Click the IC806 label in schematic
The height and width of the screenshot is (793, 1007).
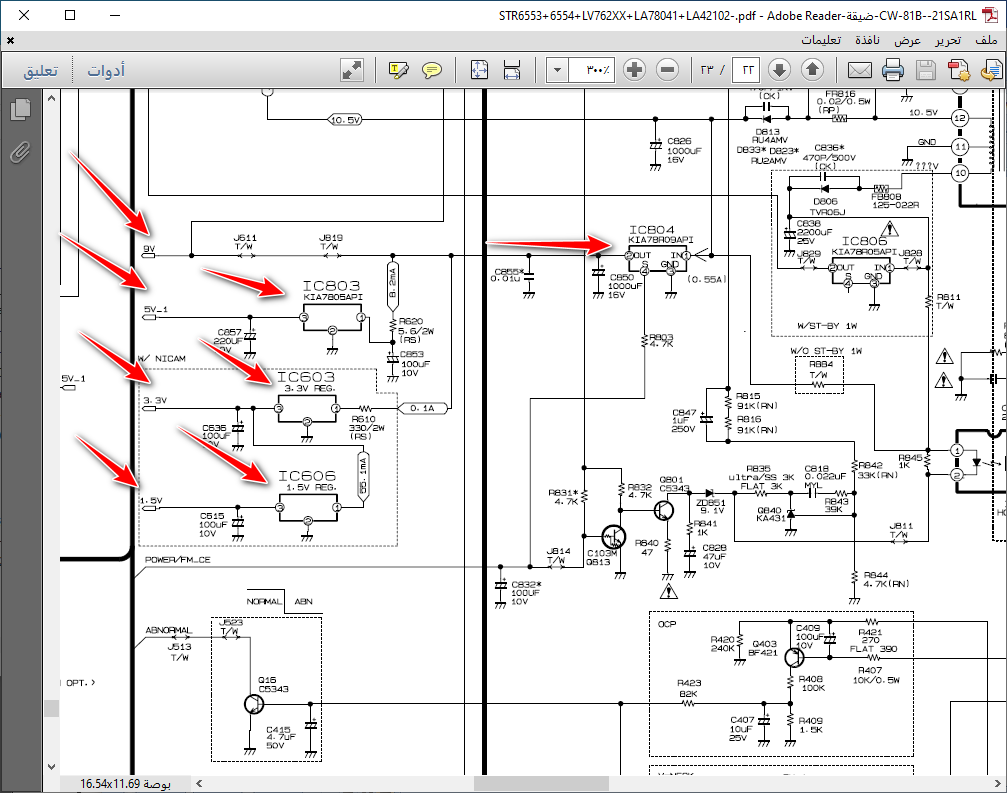[864, 241]
